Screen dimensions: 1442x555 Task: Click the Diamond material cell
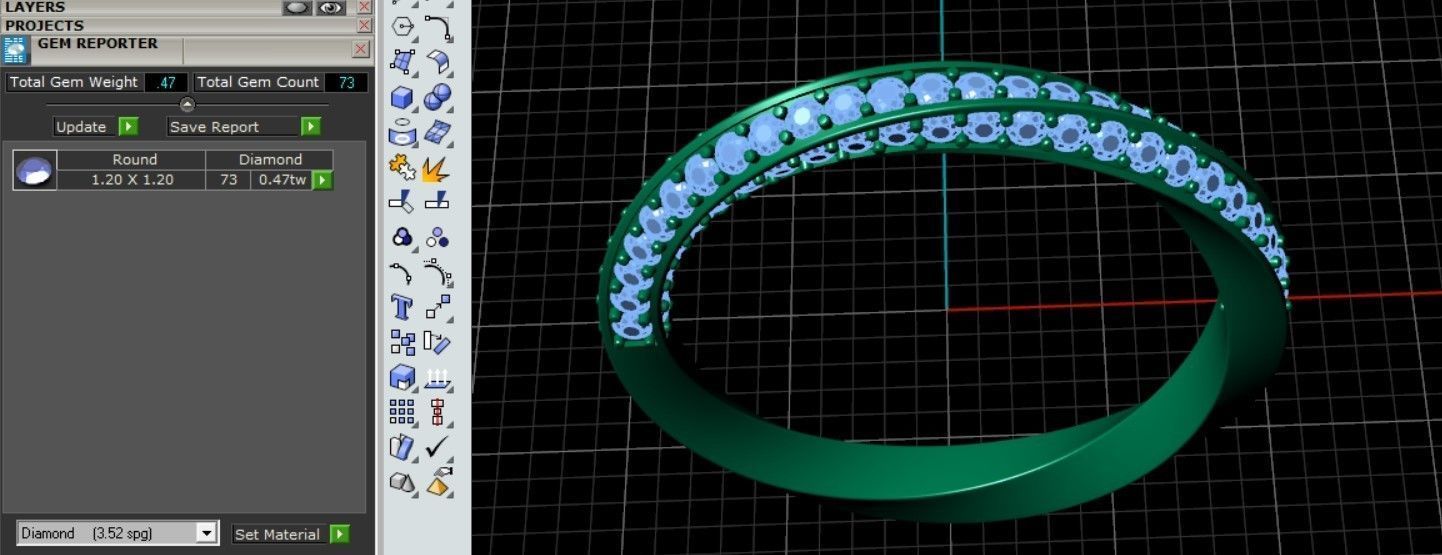tap(270, 159)
